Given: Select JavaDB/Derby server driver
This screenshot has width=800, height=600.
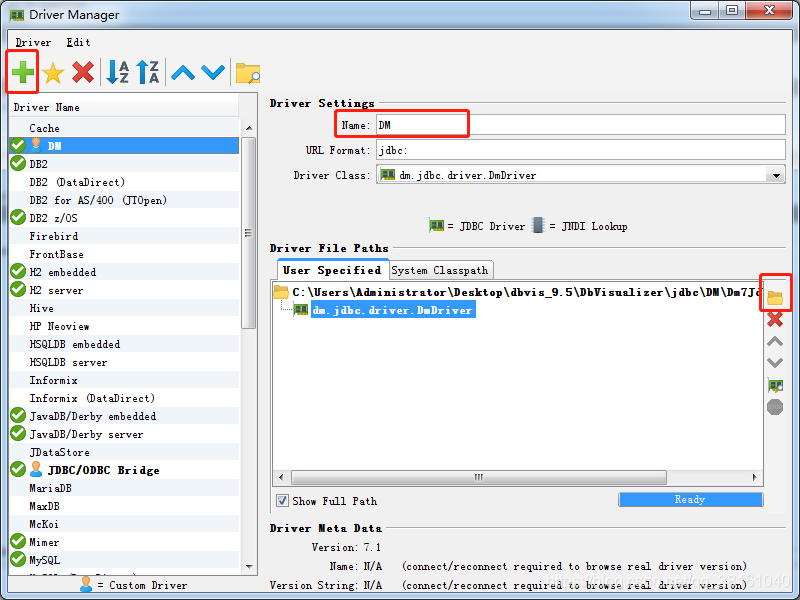Looking at the screenshot, I should coord(124,434).
